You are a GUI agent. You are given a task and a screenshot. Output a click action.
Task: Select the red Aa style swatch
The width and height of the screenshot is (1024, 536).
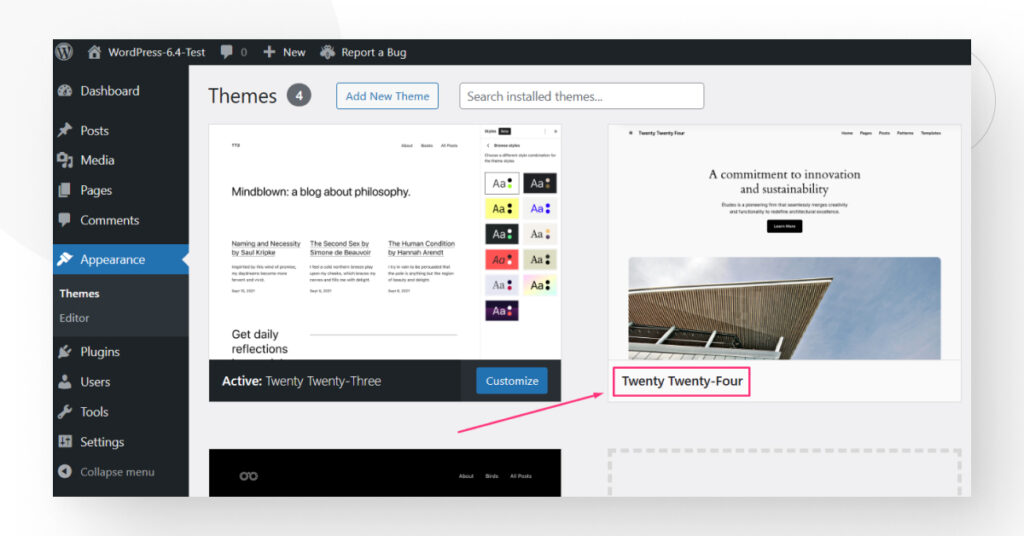[502, 260]
